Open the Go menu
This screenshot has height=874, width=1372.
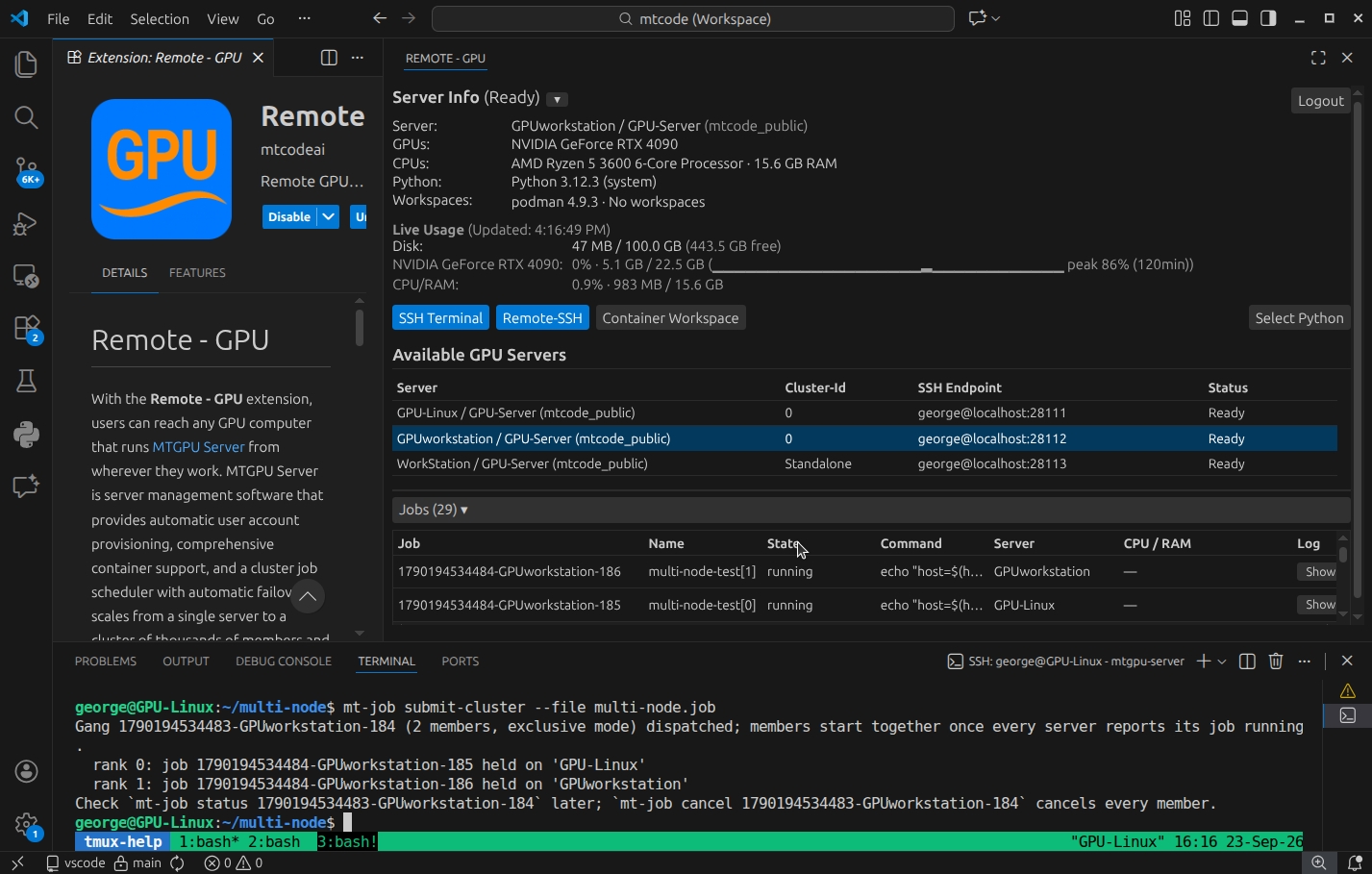(x=265, y=18)
